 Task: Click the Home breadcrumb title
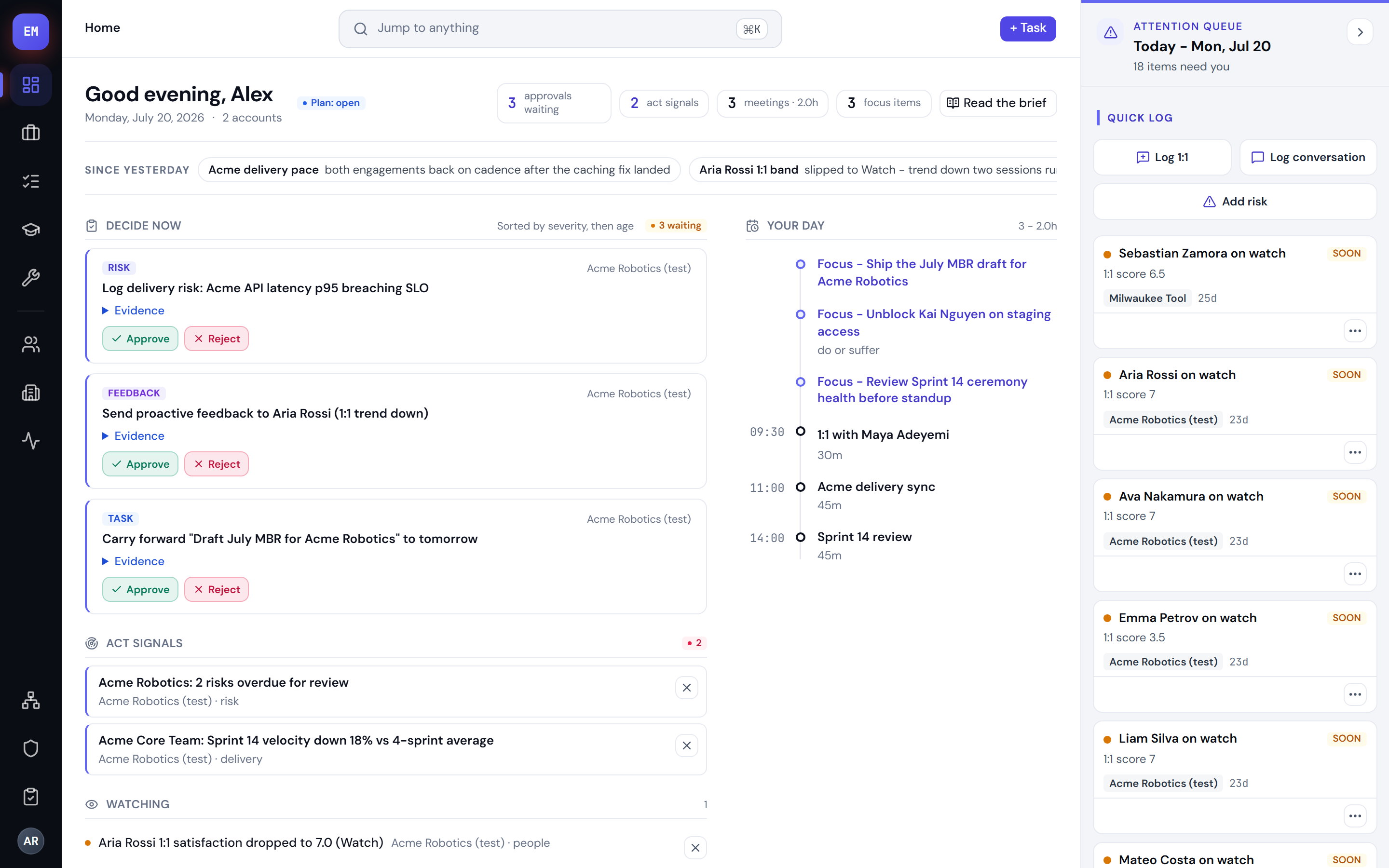click(x=103, y=27)
